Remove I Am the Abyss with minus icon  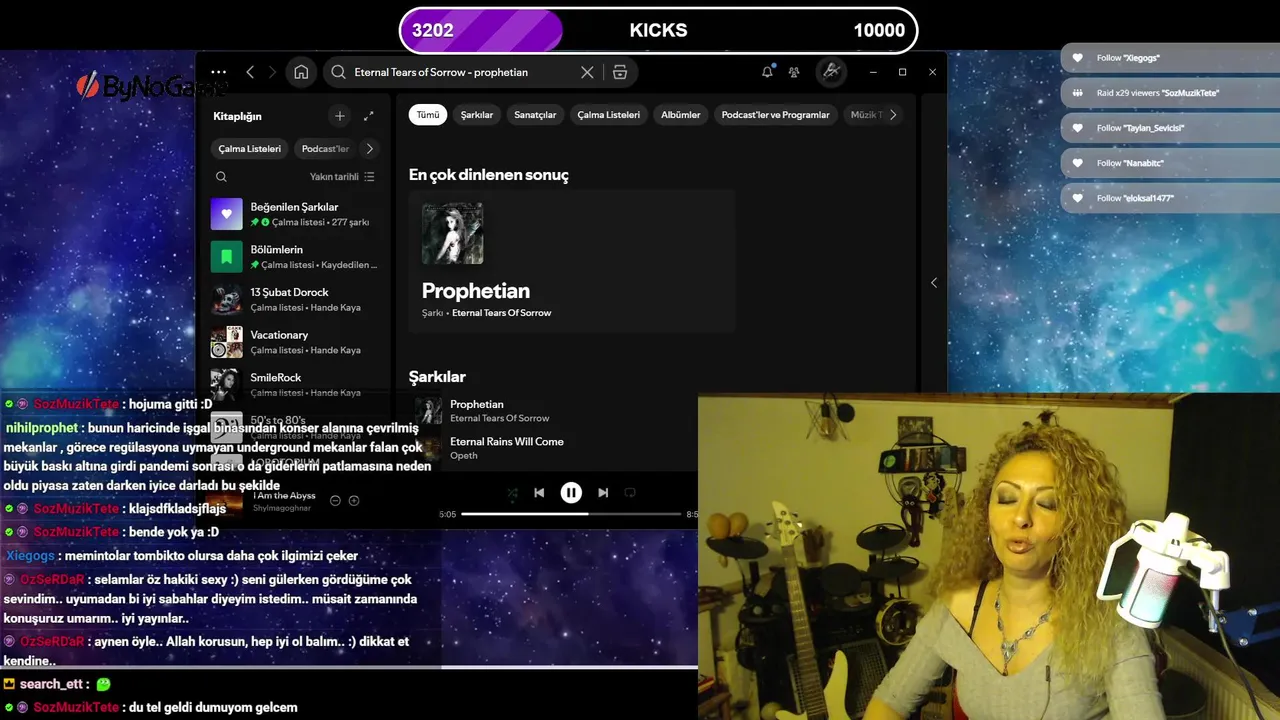pyautogui.click(x=335, y=500)
